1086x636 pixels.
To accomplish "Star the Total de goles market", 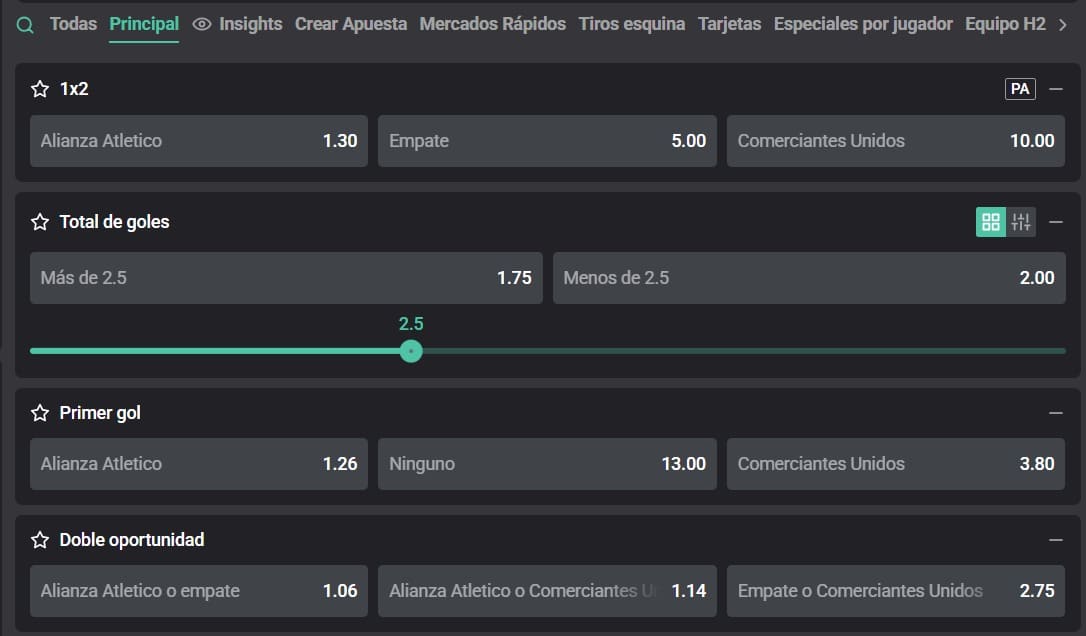I will 40,222.
